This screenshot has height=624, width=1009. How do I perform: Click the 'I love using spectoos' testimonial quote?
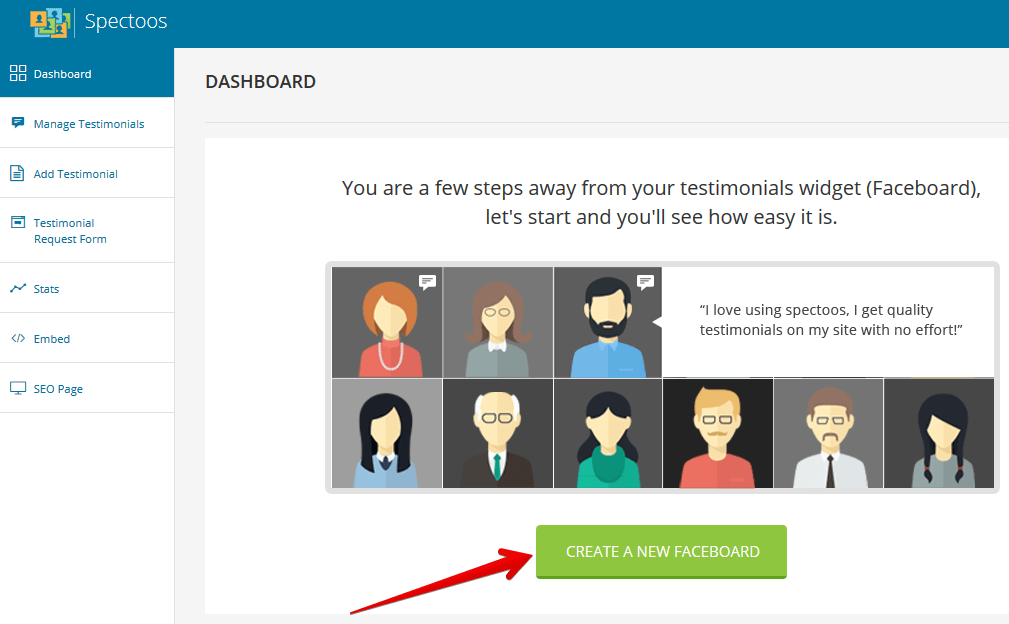pyautogui.click(x=831, y=320)
